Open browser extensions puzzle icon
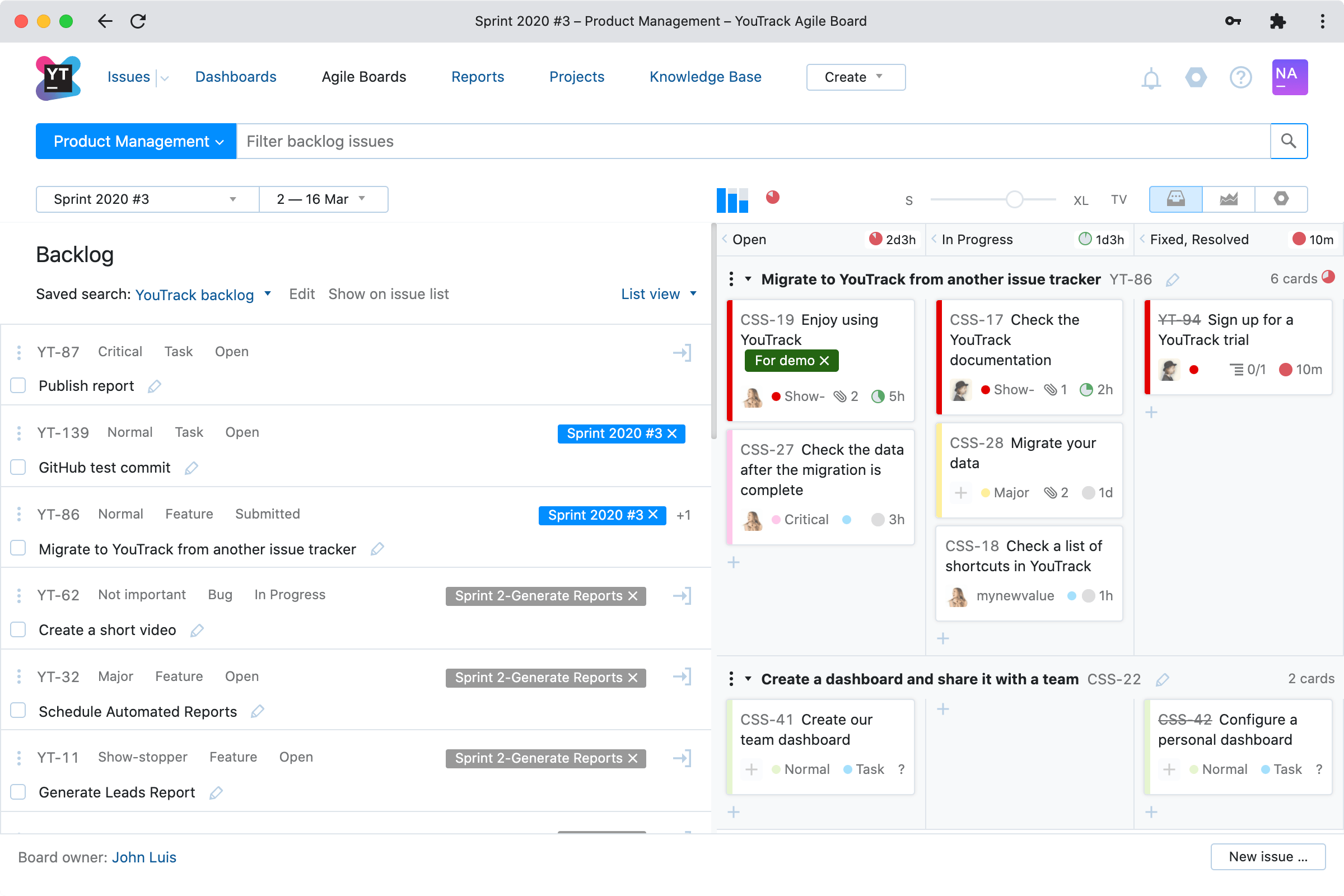Image resolution: width=1344 pixels, height=896 pixels. coord(1278,21)
